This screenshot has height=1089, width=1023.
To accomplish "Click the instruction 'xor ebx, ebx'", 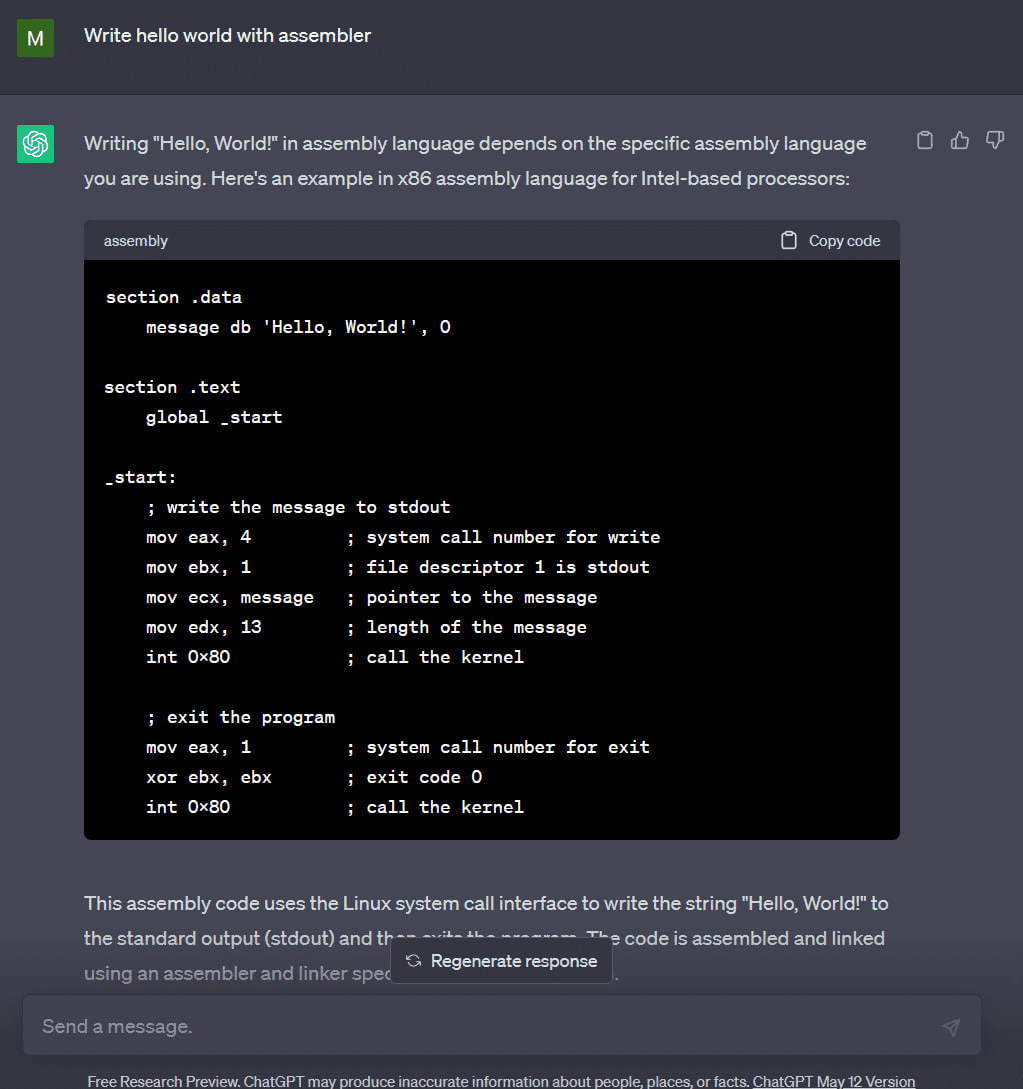I will 209,777.
